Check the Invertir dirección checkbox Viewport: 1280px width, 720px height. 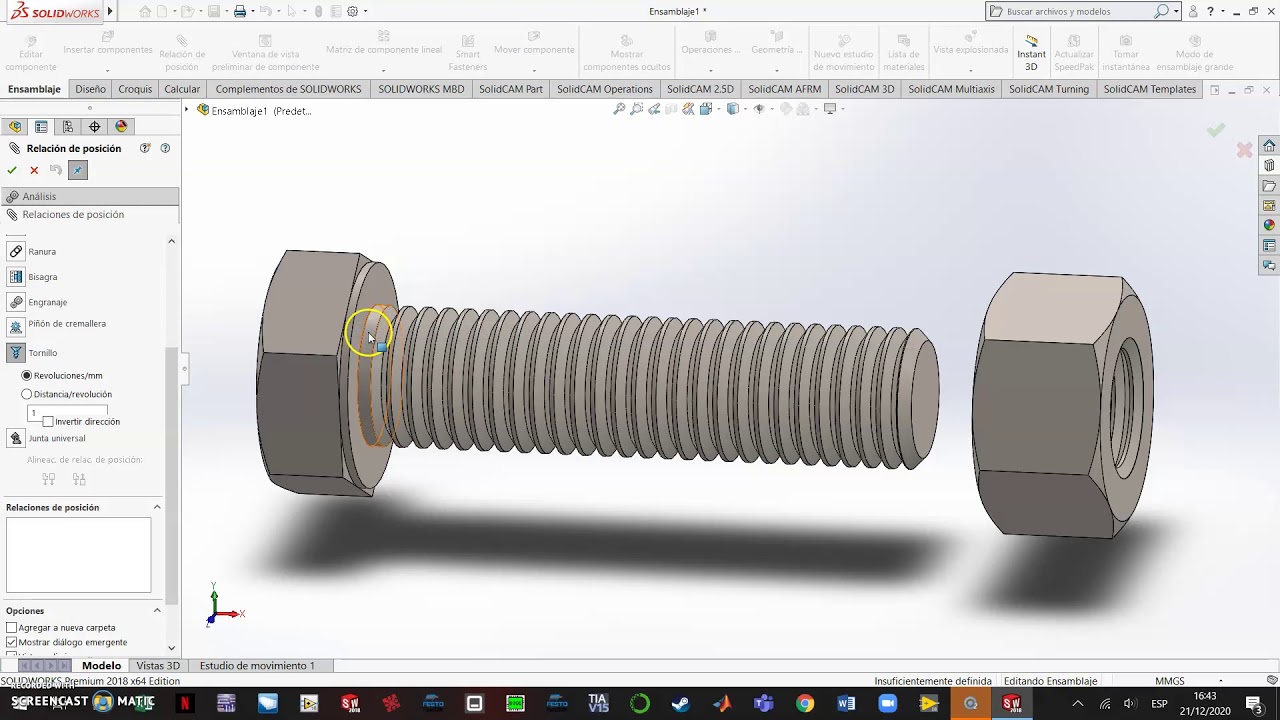pos(48,422)
